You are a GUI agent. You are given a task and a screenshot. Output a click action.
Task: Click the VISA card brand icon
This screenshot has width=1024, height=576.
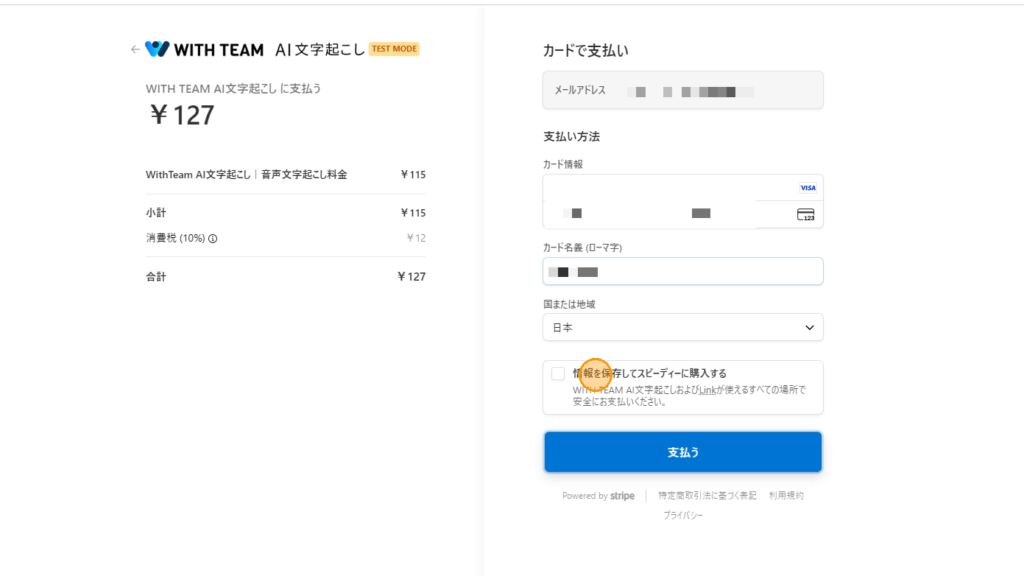(807, 188)
